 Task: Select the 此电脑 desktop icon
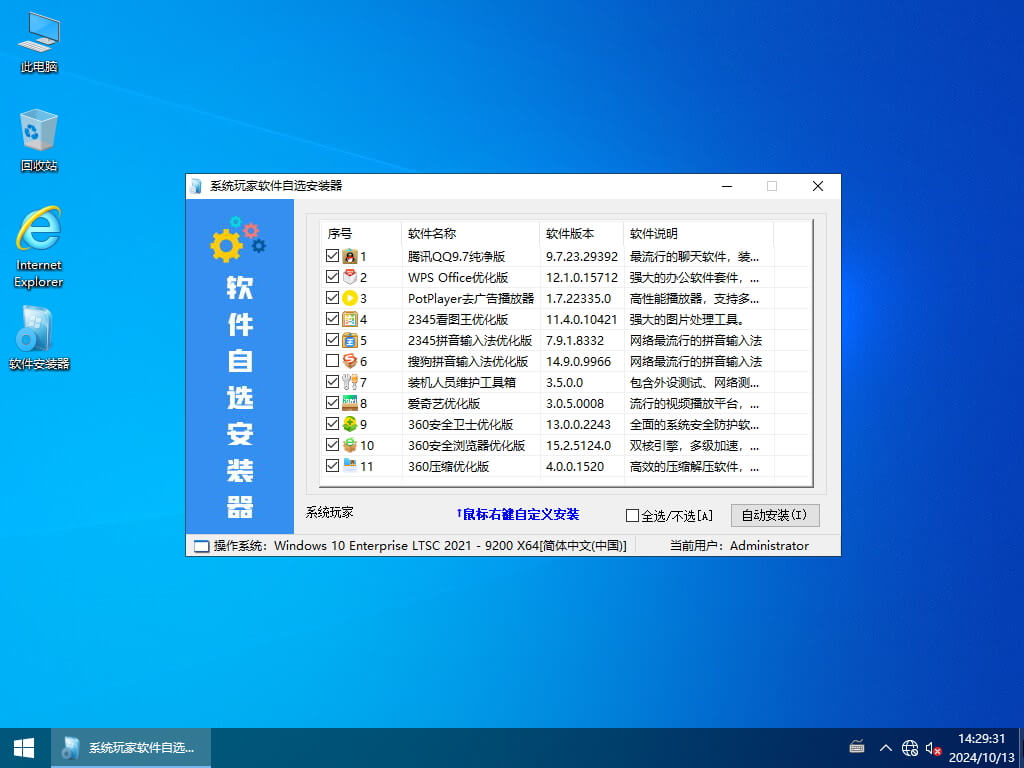coord(39,42)
